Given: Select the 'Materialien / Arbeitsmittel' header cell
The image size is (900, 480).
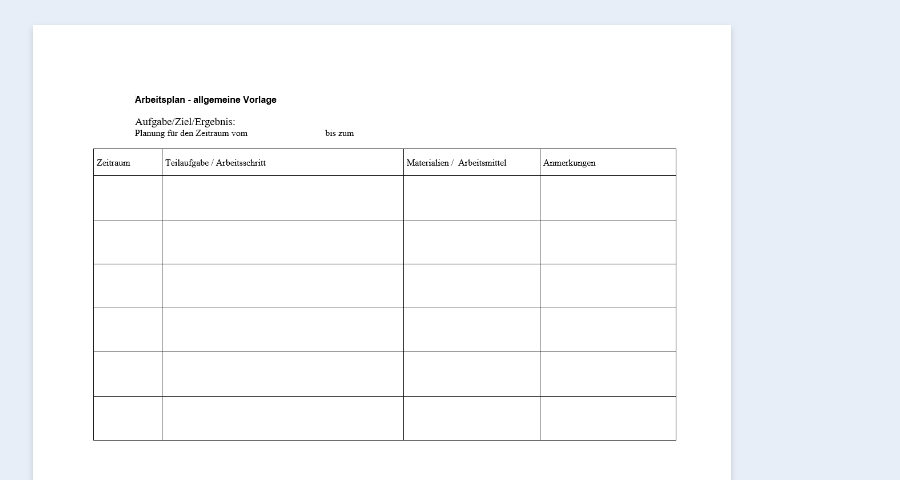Looking at the screenshot, I should 472,162.
